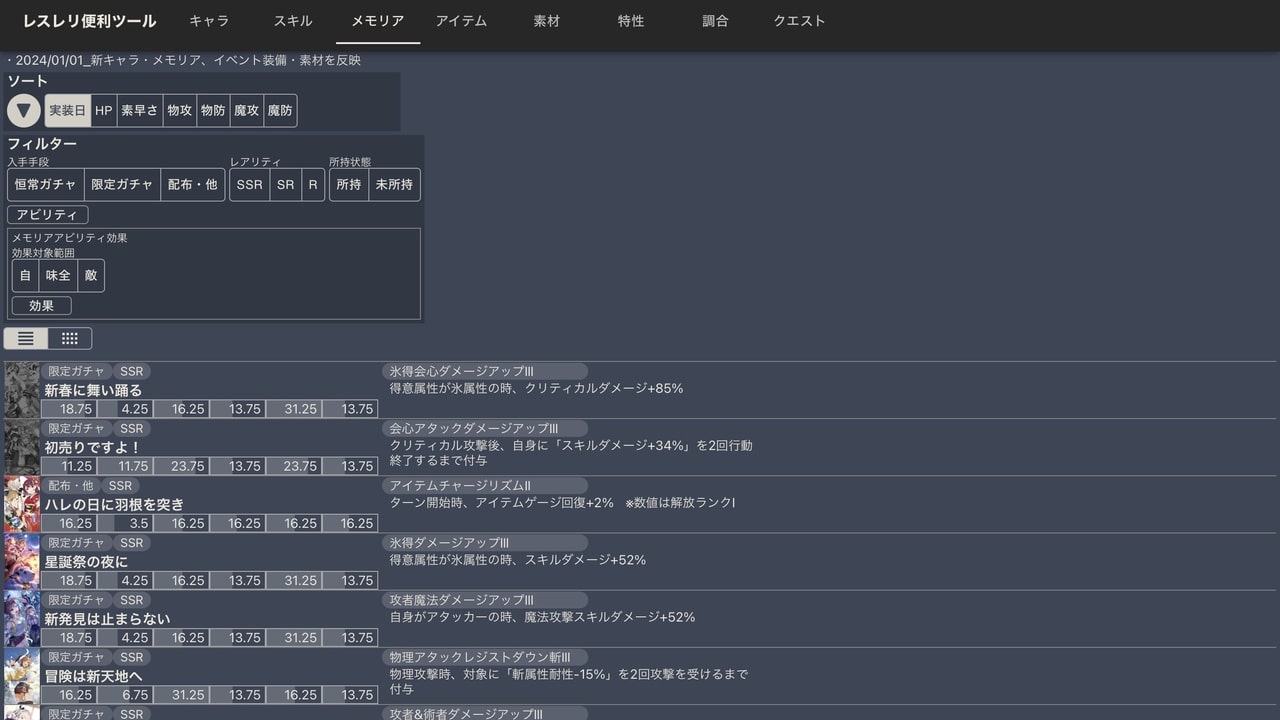This screenshot has height=720, width=1280.
Task: Open the スキル tab
Action: 293,21
